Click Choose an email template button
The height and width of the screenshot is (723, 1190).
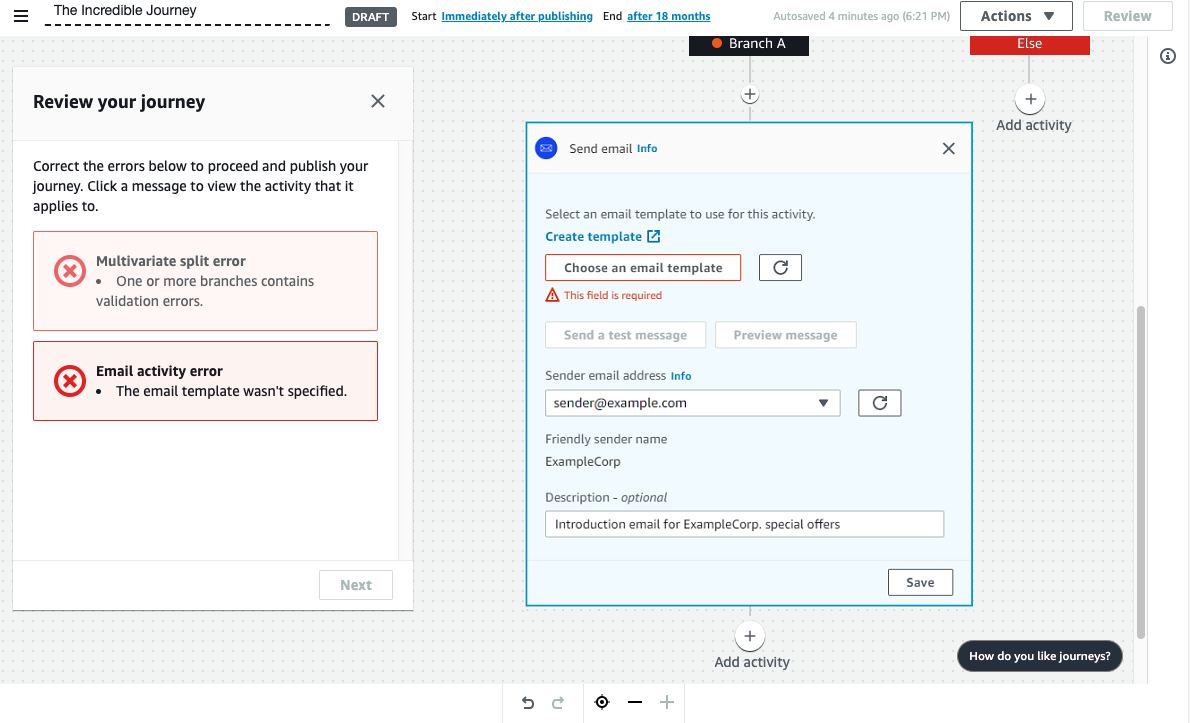642,268
